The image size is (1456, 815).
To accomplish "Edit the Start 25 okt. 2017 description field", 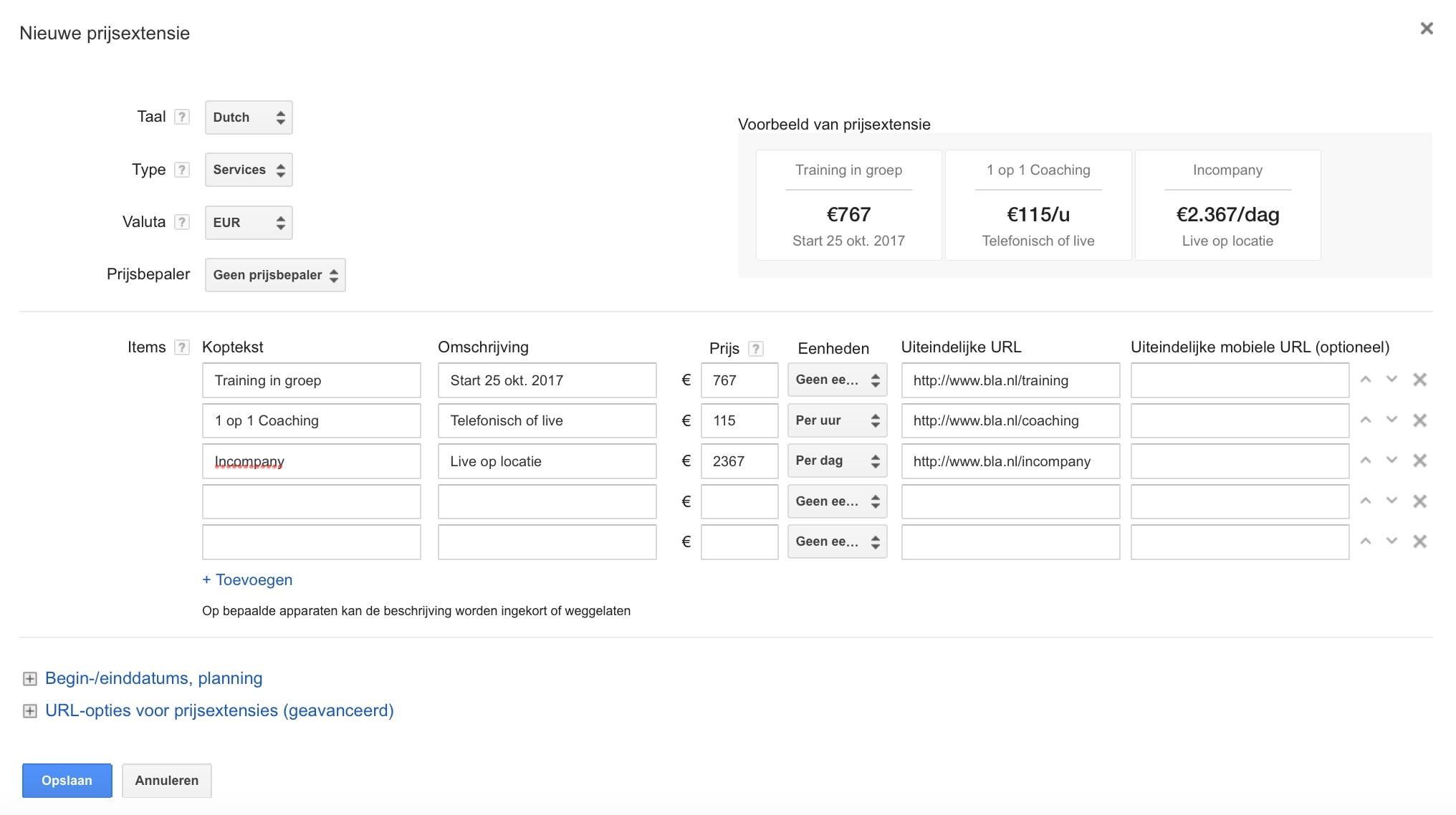I will click(547, 380).
